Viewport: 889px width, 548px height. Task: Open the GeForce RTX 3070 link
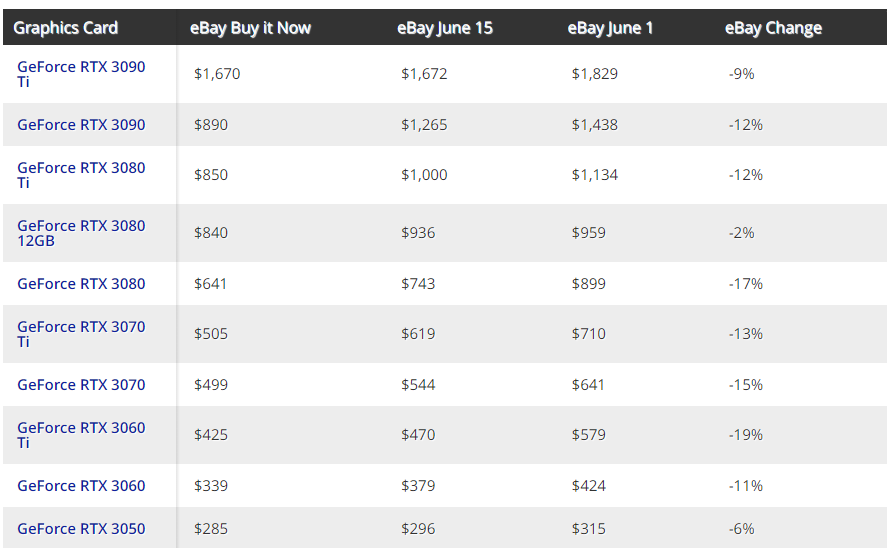pos(81,384)
